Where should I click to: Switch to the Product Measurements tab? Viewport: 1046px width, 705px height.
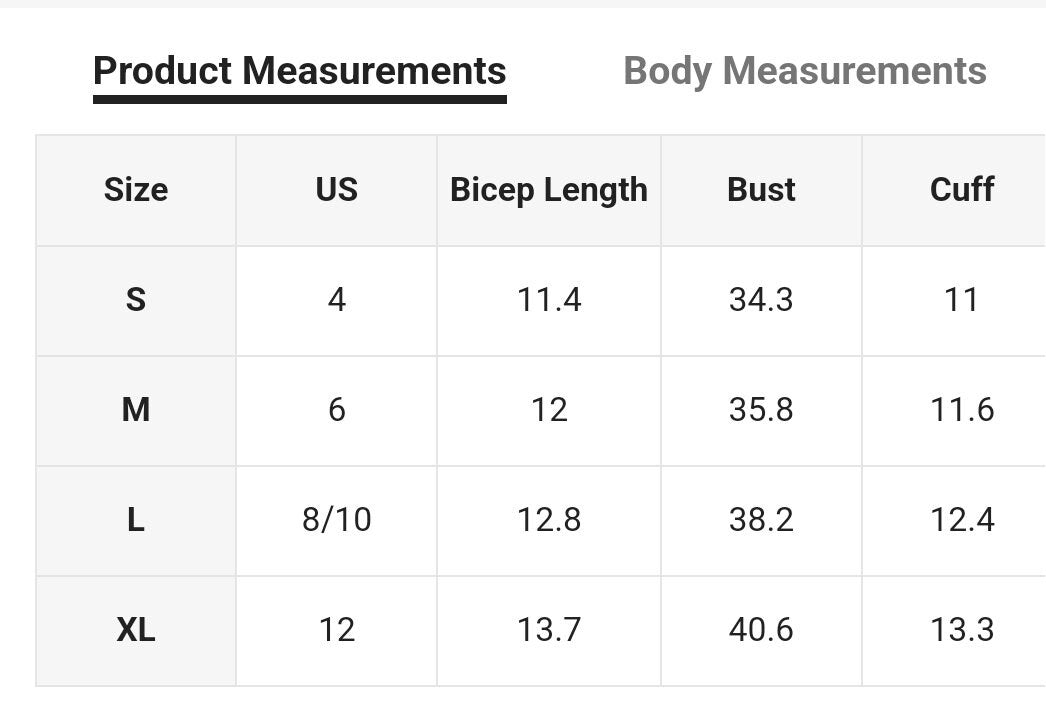(299, 72)
